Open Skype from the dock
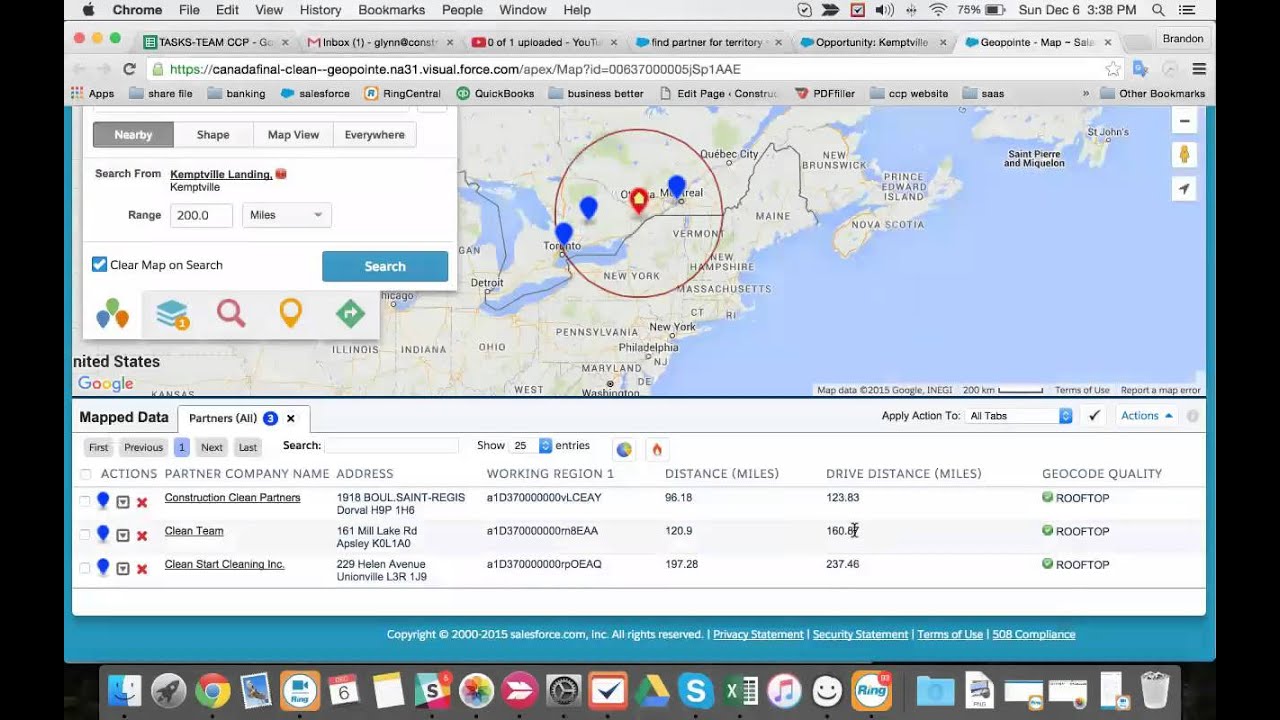The width and height of the screenshot is (1280, 720). pos(695,691)
